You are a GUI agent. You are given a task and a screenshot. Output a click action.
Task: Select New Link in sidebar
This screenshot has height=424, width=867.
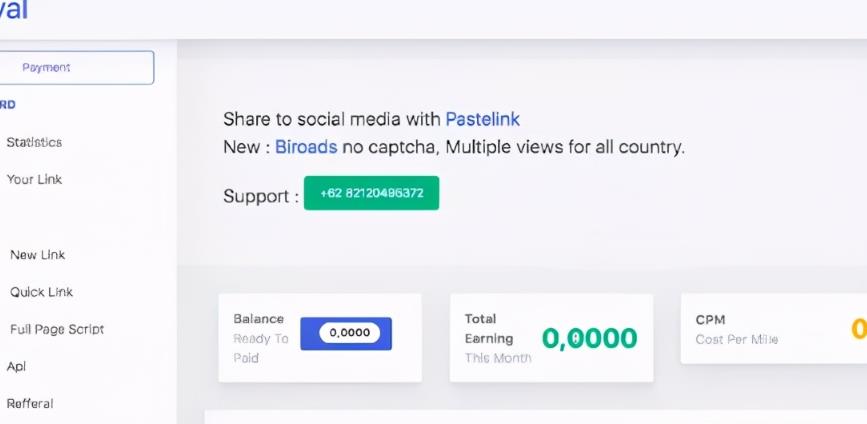37,255
